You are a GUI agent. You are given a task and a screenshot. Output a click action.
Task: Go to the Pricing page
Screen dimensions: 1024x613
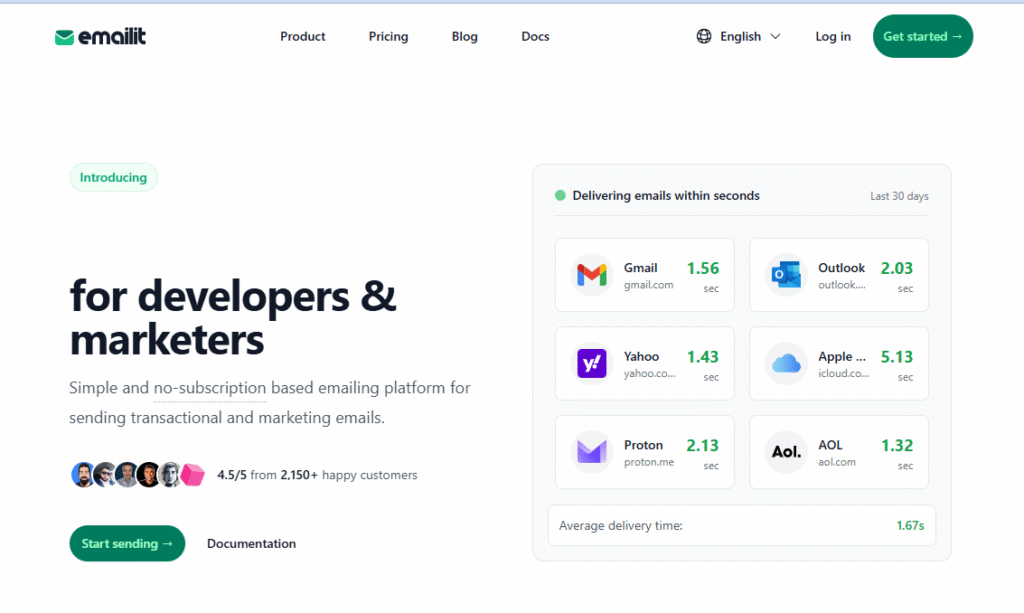click(x=388, y=37)
